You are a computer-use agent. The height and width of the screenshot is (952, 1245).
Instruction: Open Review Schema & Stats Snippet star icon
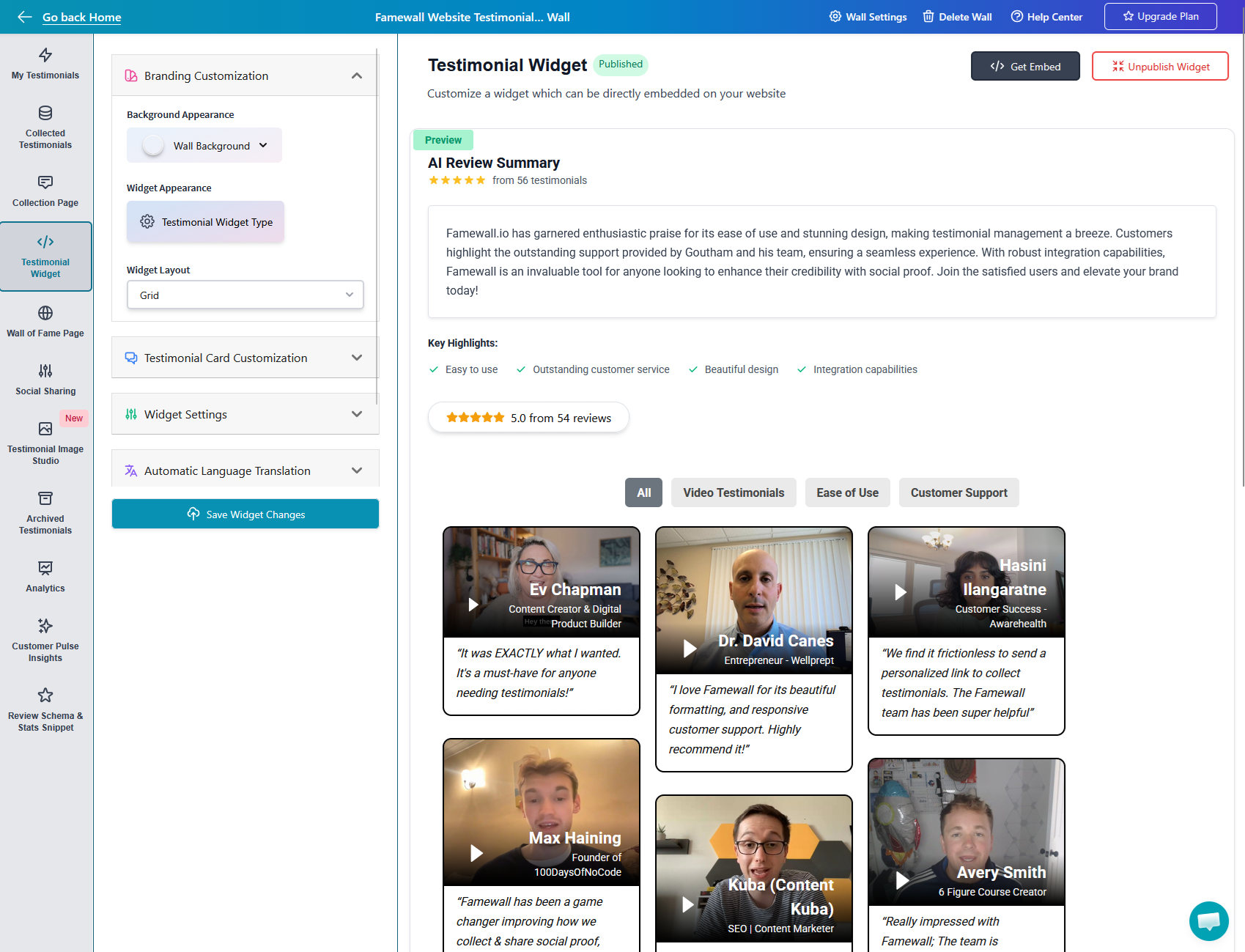tap(45, 695)
